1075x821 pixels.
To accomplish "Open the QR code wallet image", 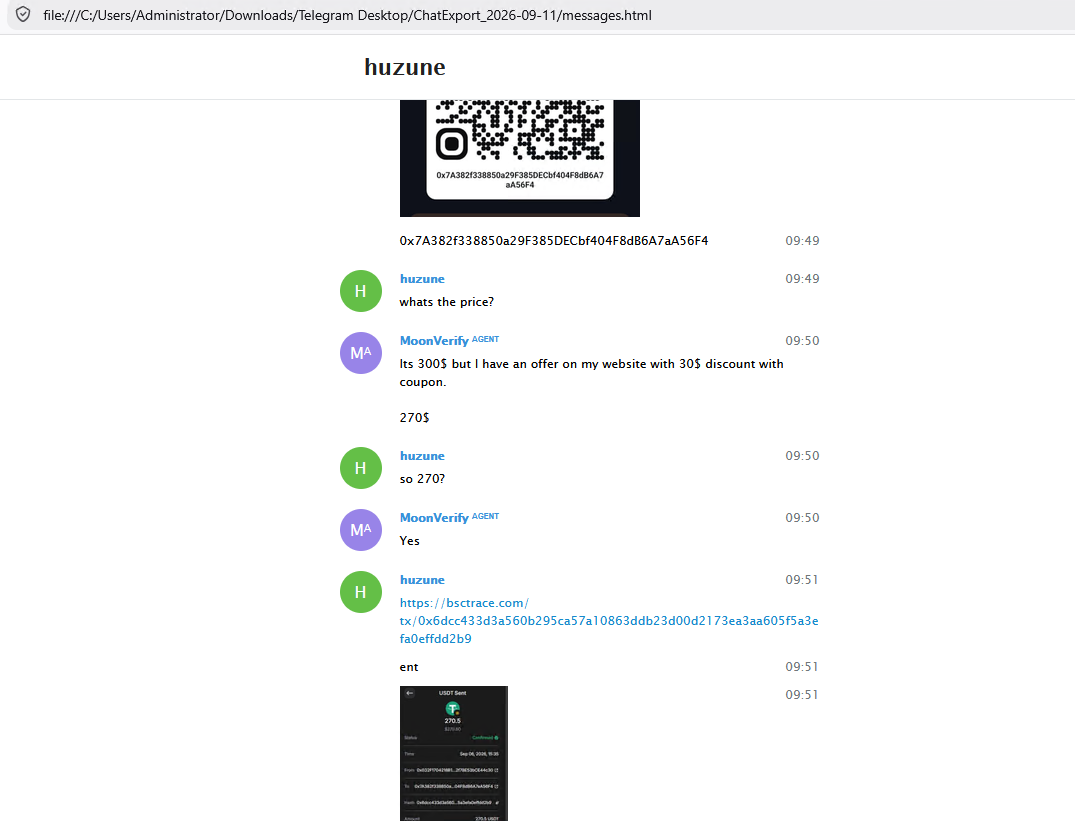I will point(520,158).
